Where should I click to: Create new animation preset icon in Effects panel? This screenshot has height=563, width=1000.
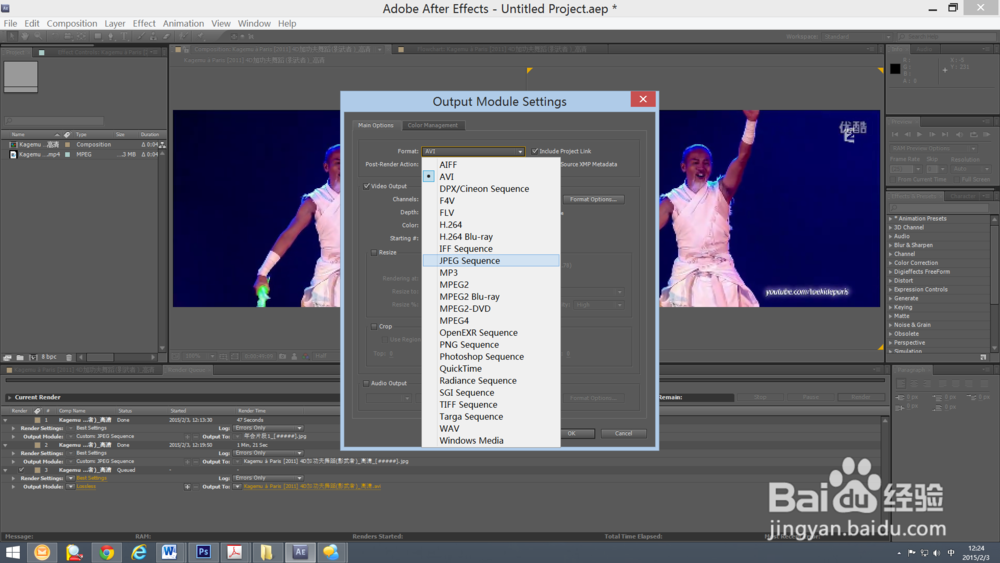pos(983,357)
